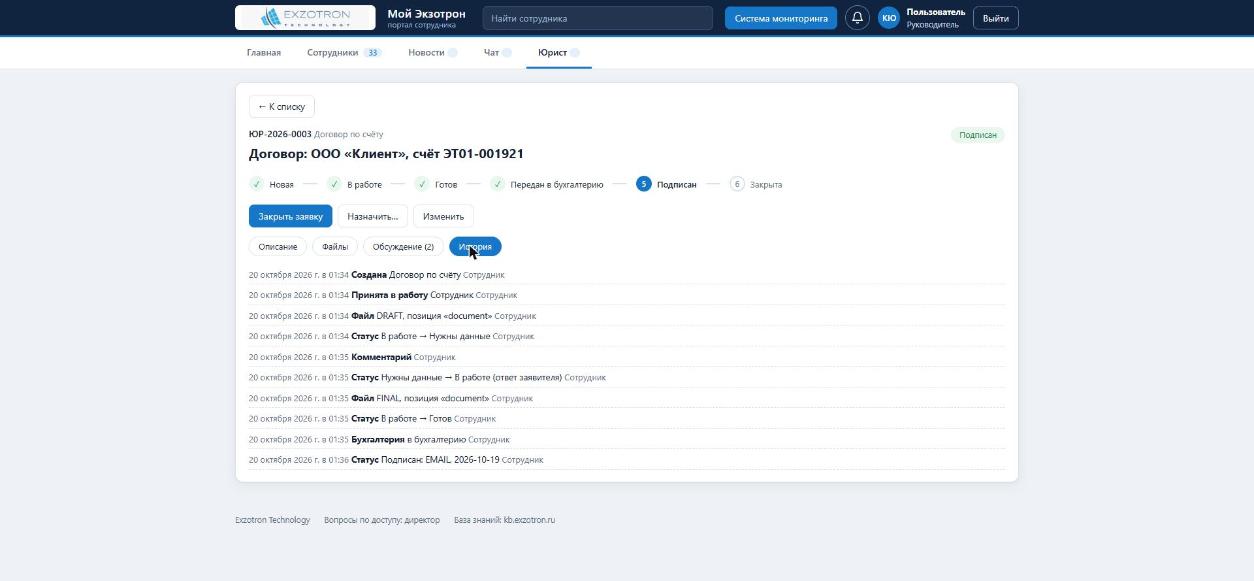This screenshot has height=581, width=1254.
Task: Select history entry Файл DRAFT, позиция «document»
Action: (x=627, y=316)
